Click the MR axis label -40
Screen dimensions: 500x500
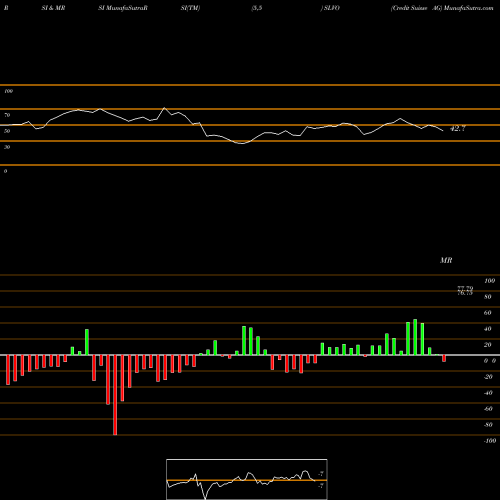488,393
